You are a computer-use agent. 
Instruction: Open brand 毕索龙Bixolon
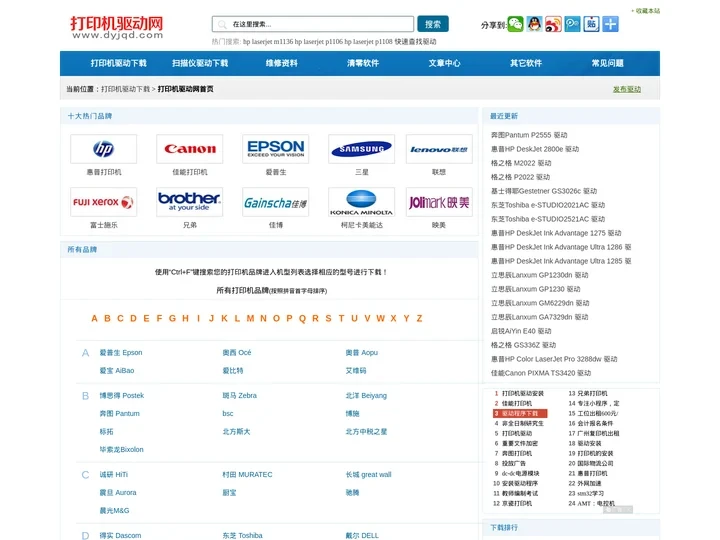coord(122,450)
